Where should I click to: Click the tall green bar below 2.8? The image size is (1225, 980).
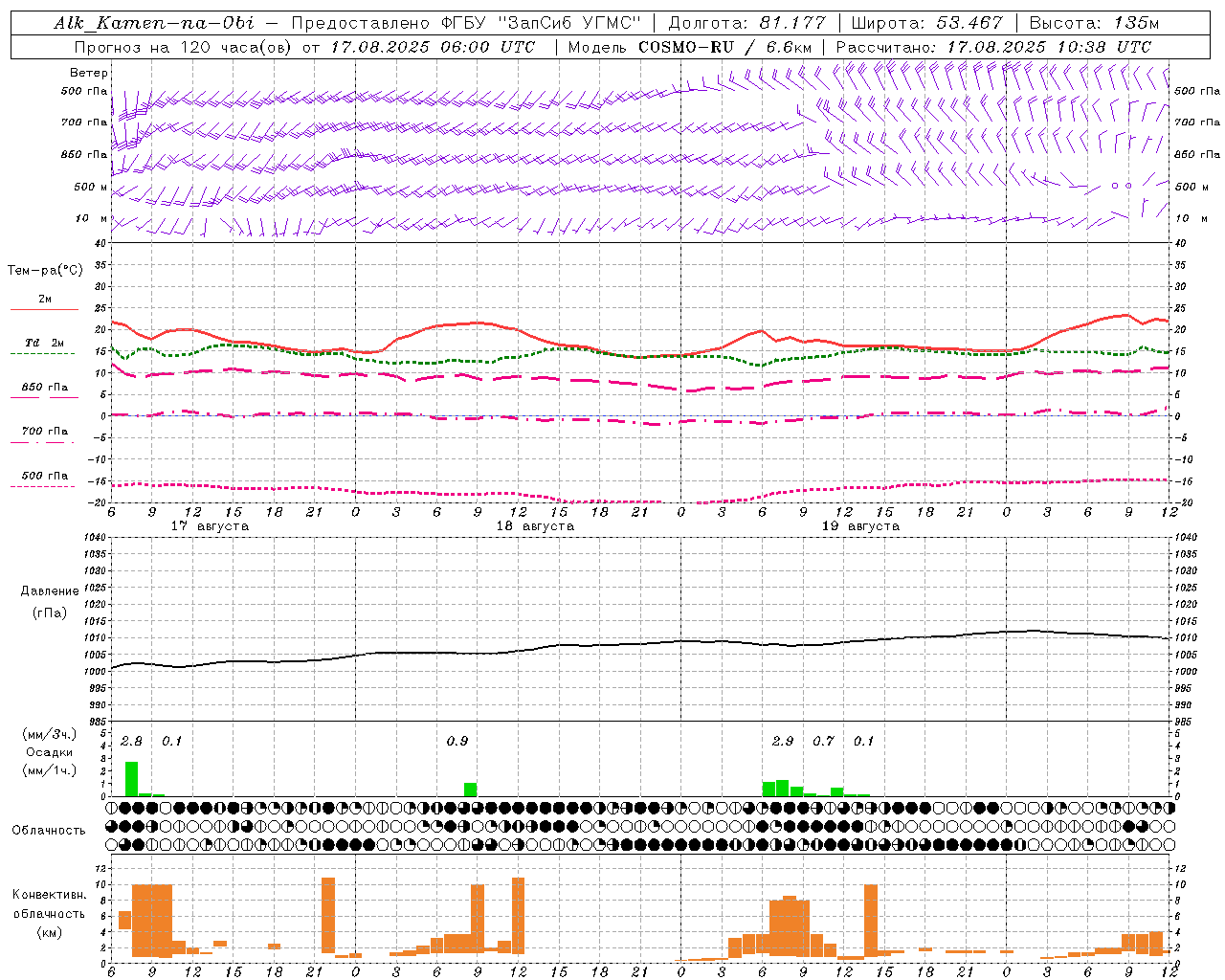tap(131, 779)
